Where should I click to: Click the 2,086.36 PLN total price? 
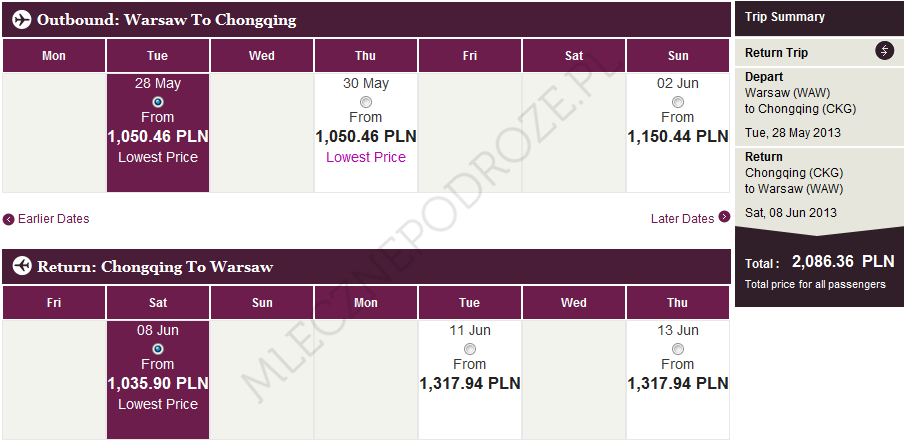[x=842, y=262]
